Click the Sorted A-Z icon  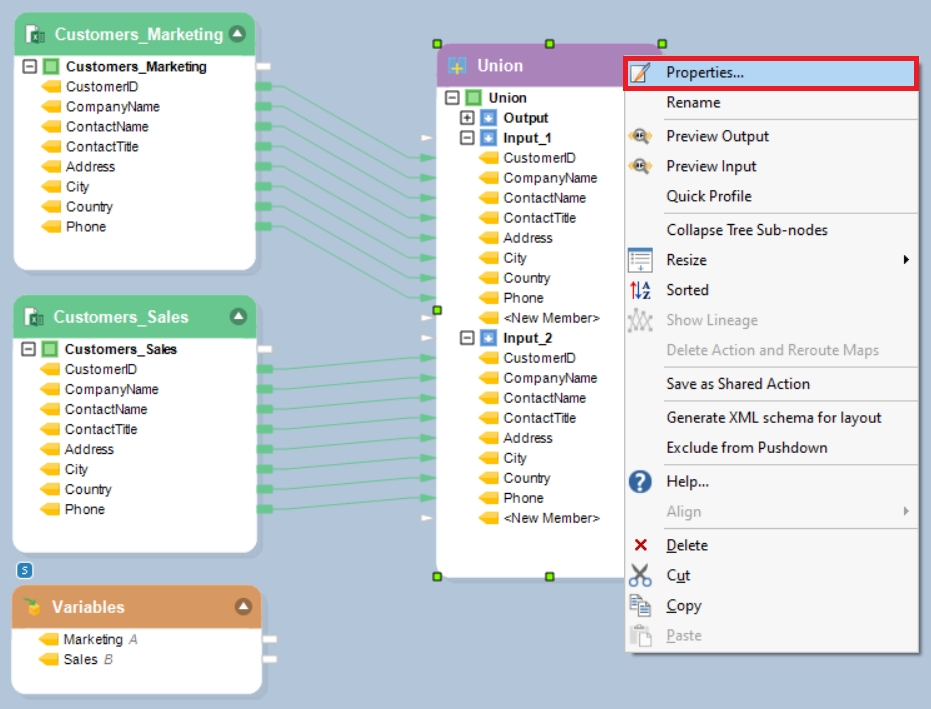pyautogui.click(x=640, y=290)
